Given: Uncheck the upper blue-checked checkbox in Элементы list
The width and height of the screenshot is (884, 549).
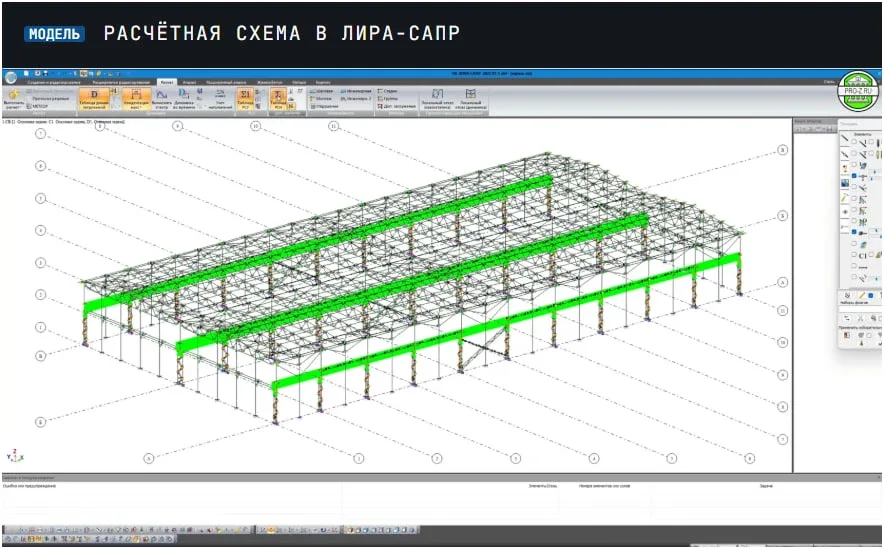Looking at the screenshot, I should pyautogui.click(x=854, y=176).
